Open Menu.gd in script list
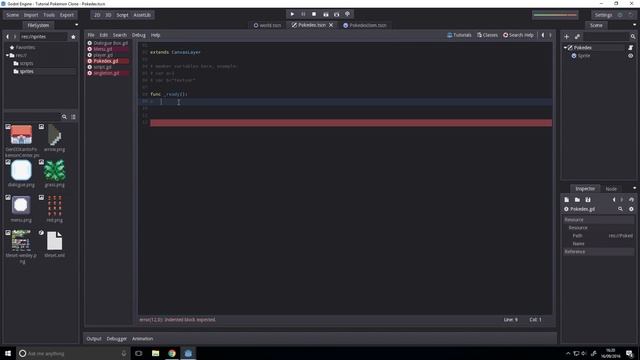The height and width of the screenshot is (360, 640). (102, 49)
